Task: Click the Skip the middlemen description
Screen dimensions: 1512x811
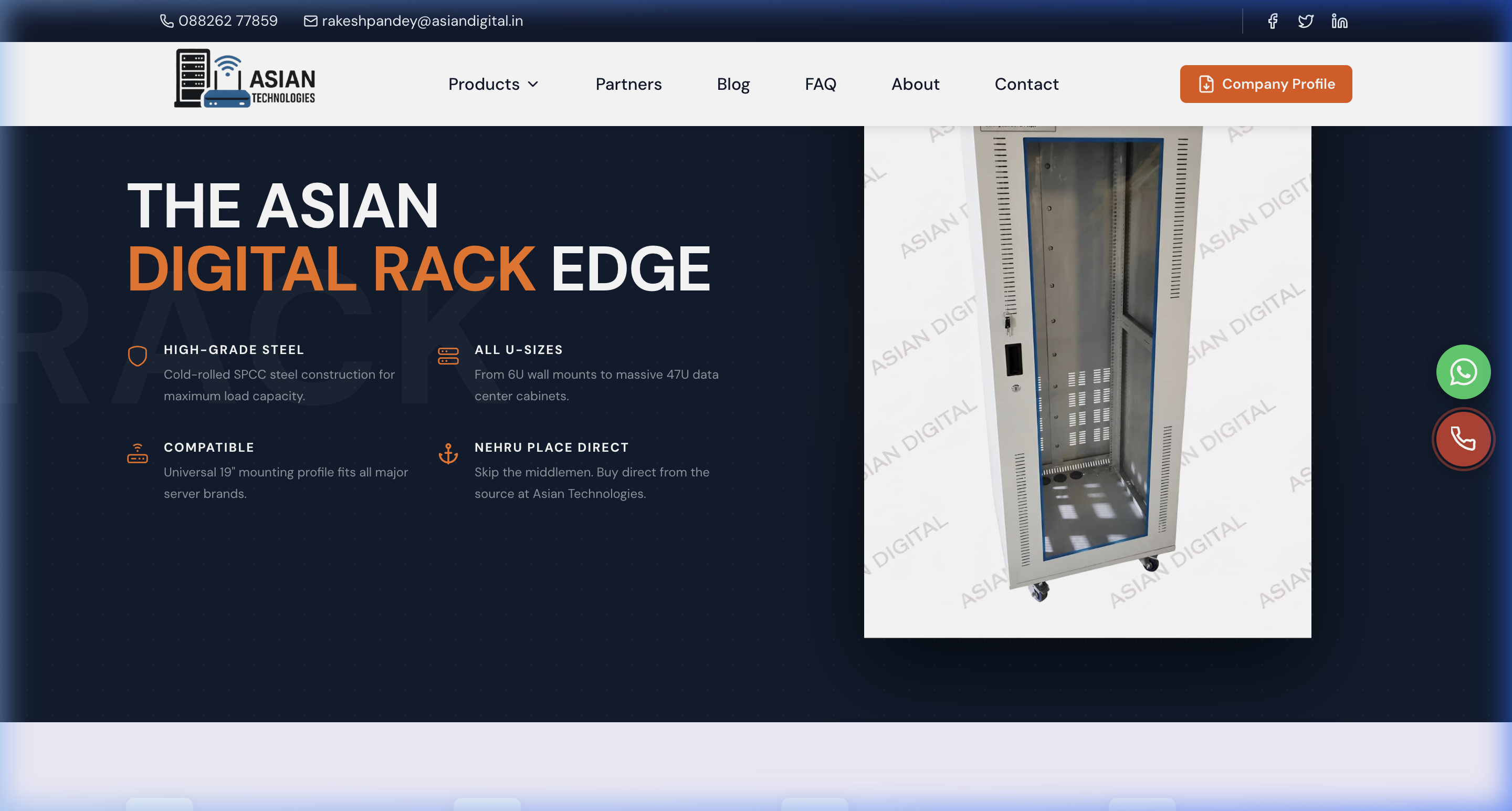Action: [592, 483]
